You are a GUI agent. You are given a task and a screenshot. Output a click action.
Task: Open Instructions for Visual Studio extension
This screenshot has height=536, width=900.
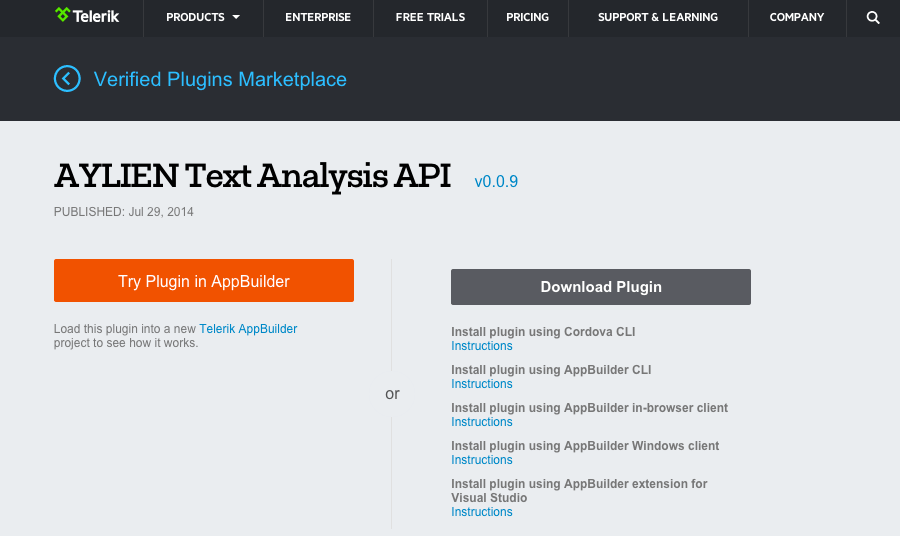pos(482,512)
